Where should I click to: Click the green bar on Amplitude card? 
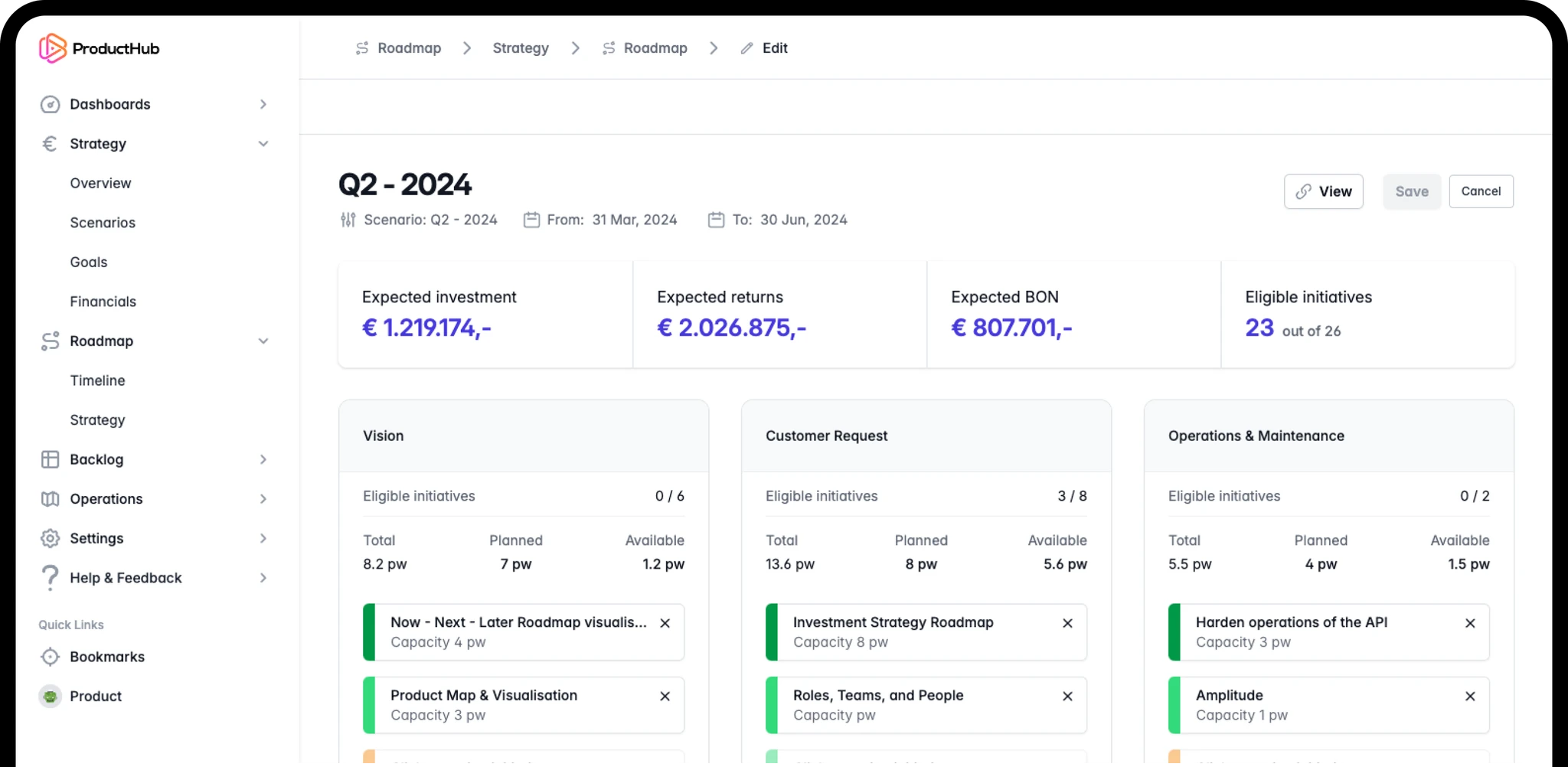(x=1174, y=705)
